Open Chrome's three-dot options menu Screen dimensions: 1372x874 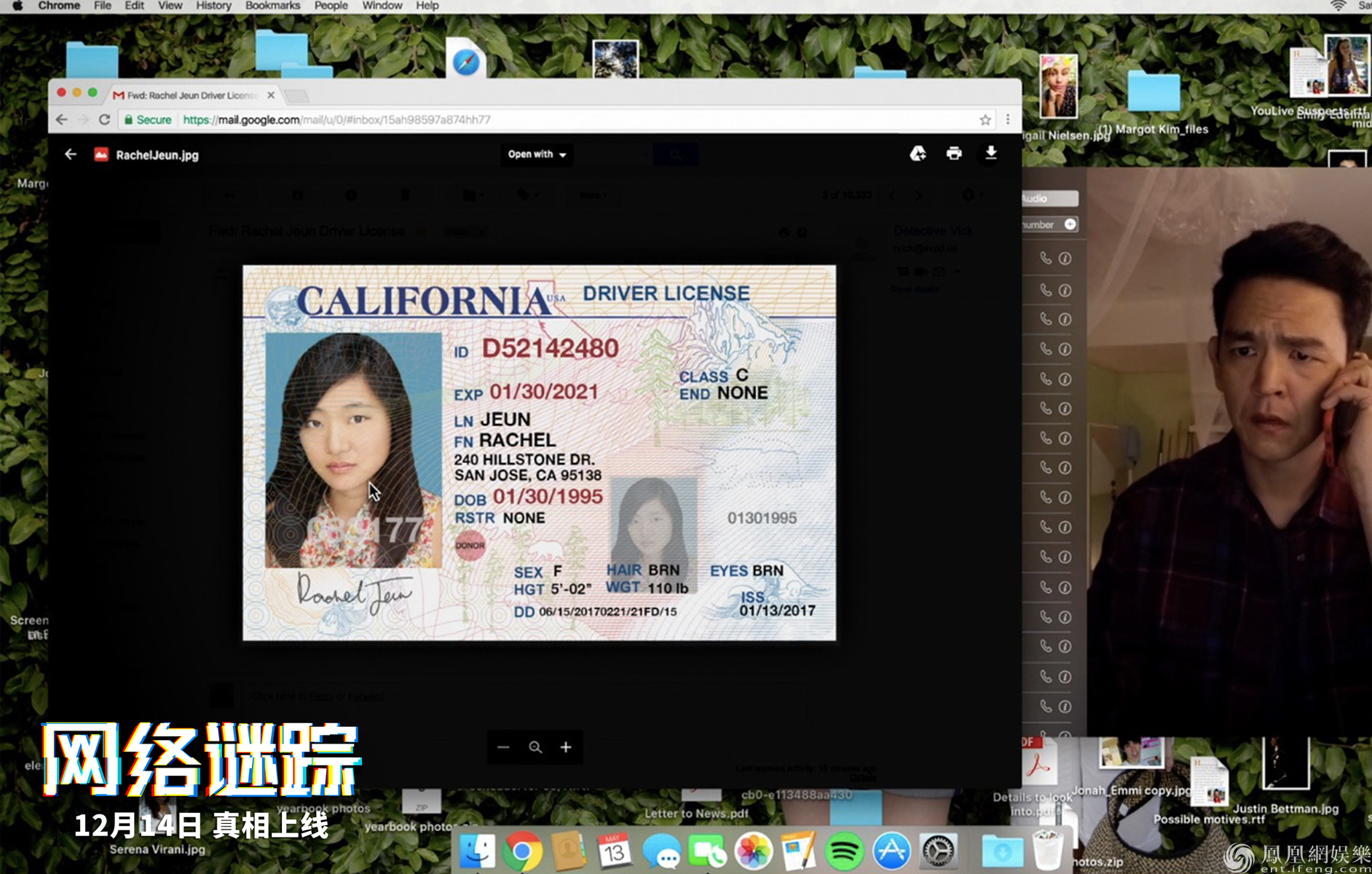[x=1008, y=119]
